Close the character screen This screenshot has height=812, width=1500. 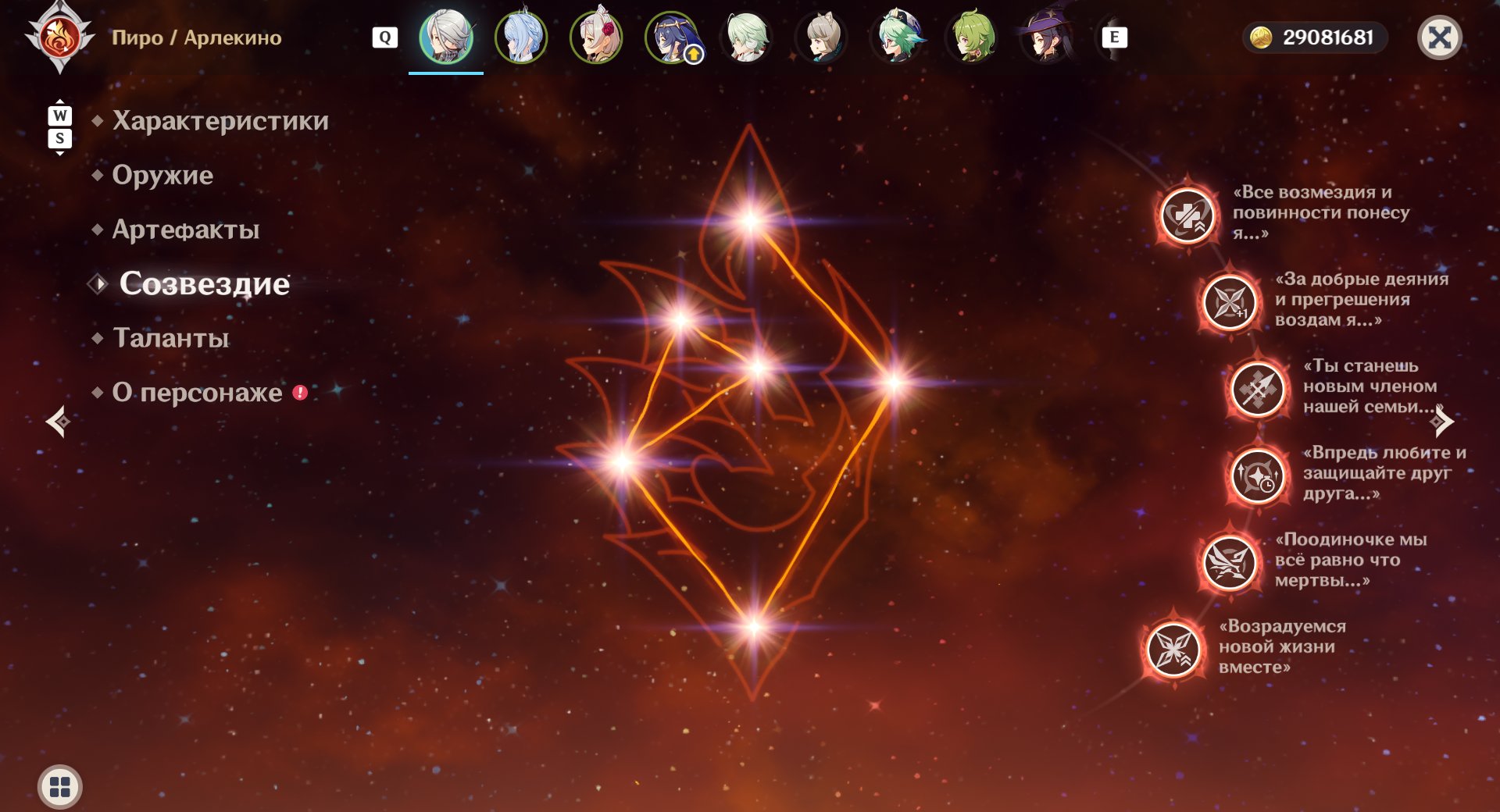coord(1439,37)
